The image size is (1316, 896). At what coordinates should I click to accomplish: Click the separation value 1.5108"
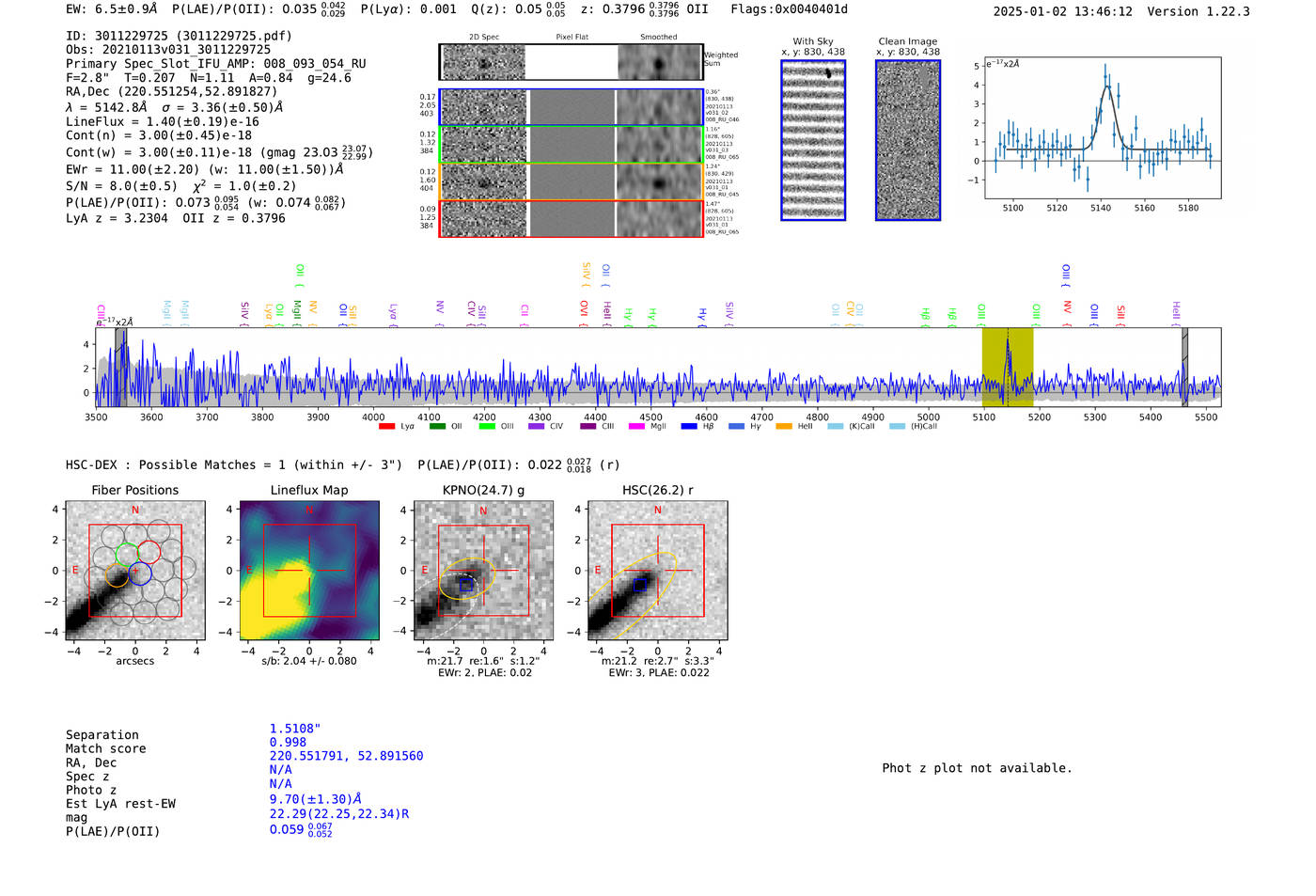coord(295,729)
